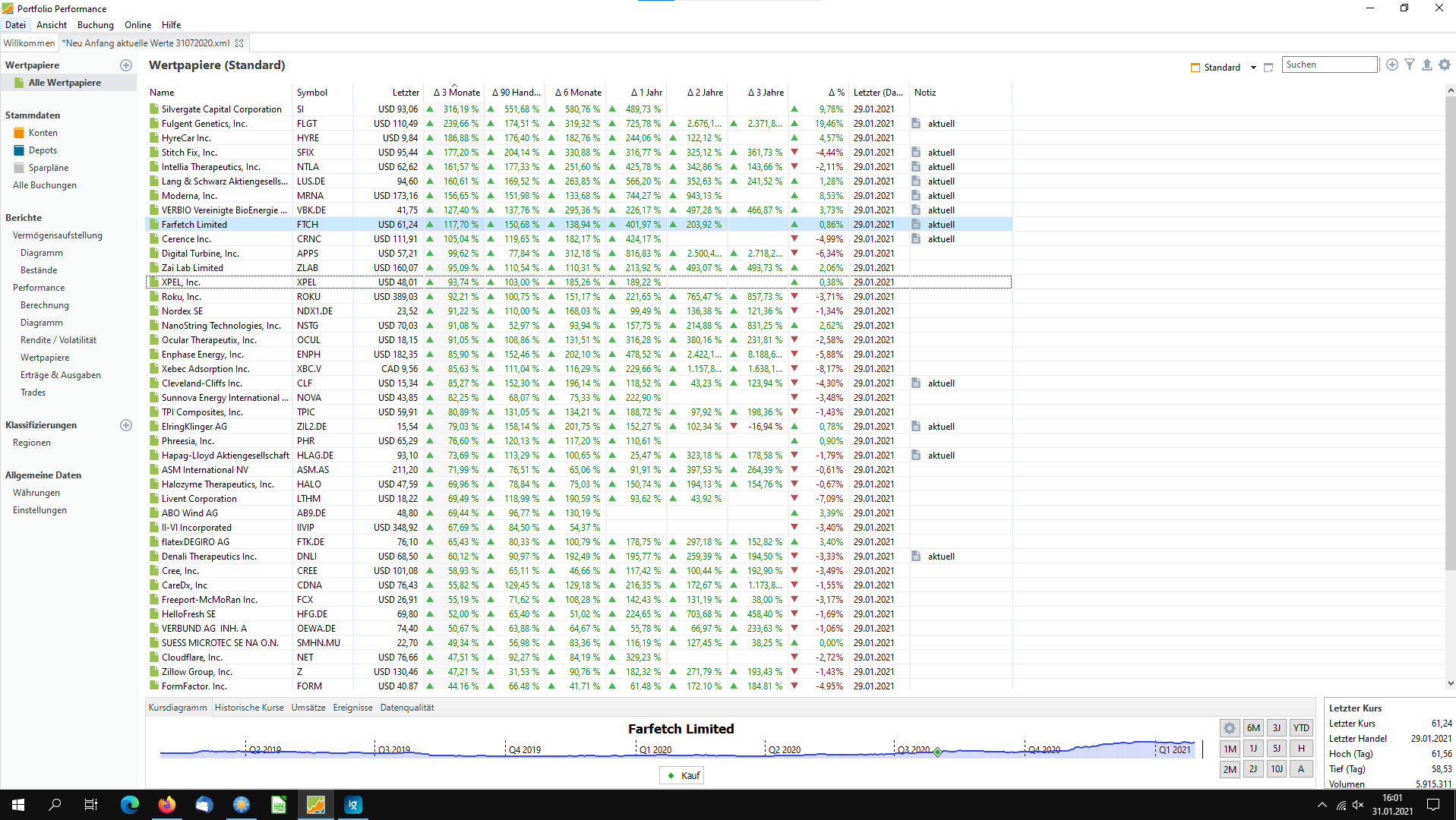Select the Roku, Inc. row

pos(578,297)
